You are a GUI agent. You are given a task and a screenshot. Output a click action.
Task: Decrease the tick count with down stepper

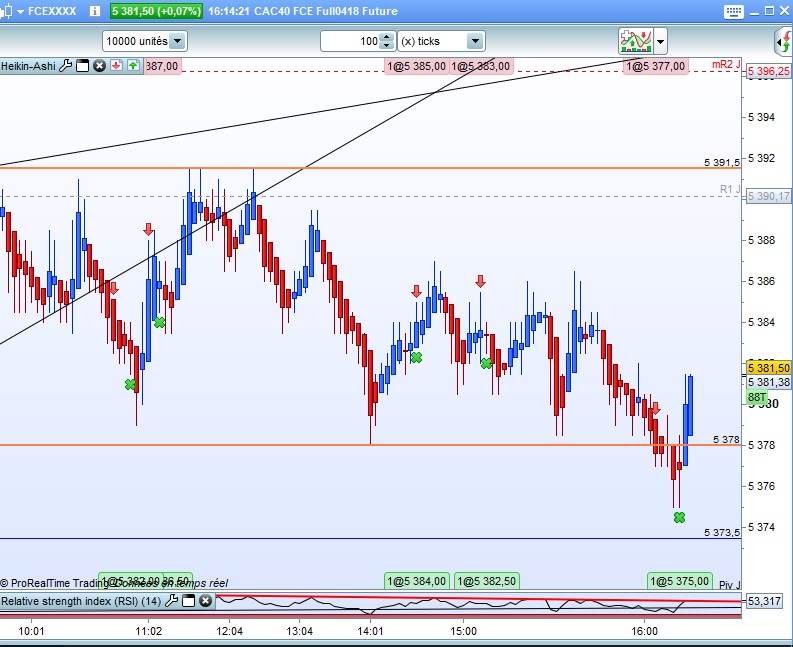387,46
